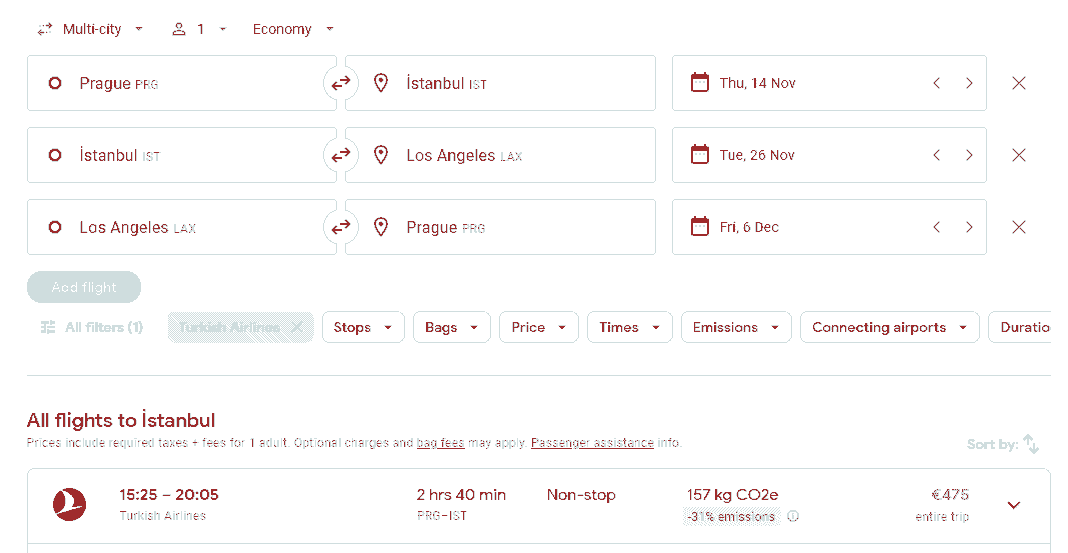The width and height of the screenshot is (1068, 553).
Task: Open the passenger count dropdown
Action: (200, 29)
